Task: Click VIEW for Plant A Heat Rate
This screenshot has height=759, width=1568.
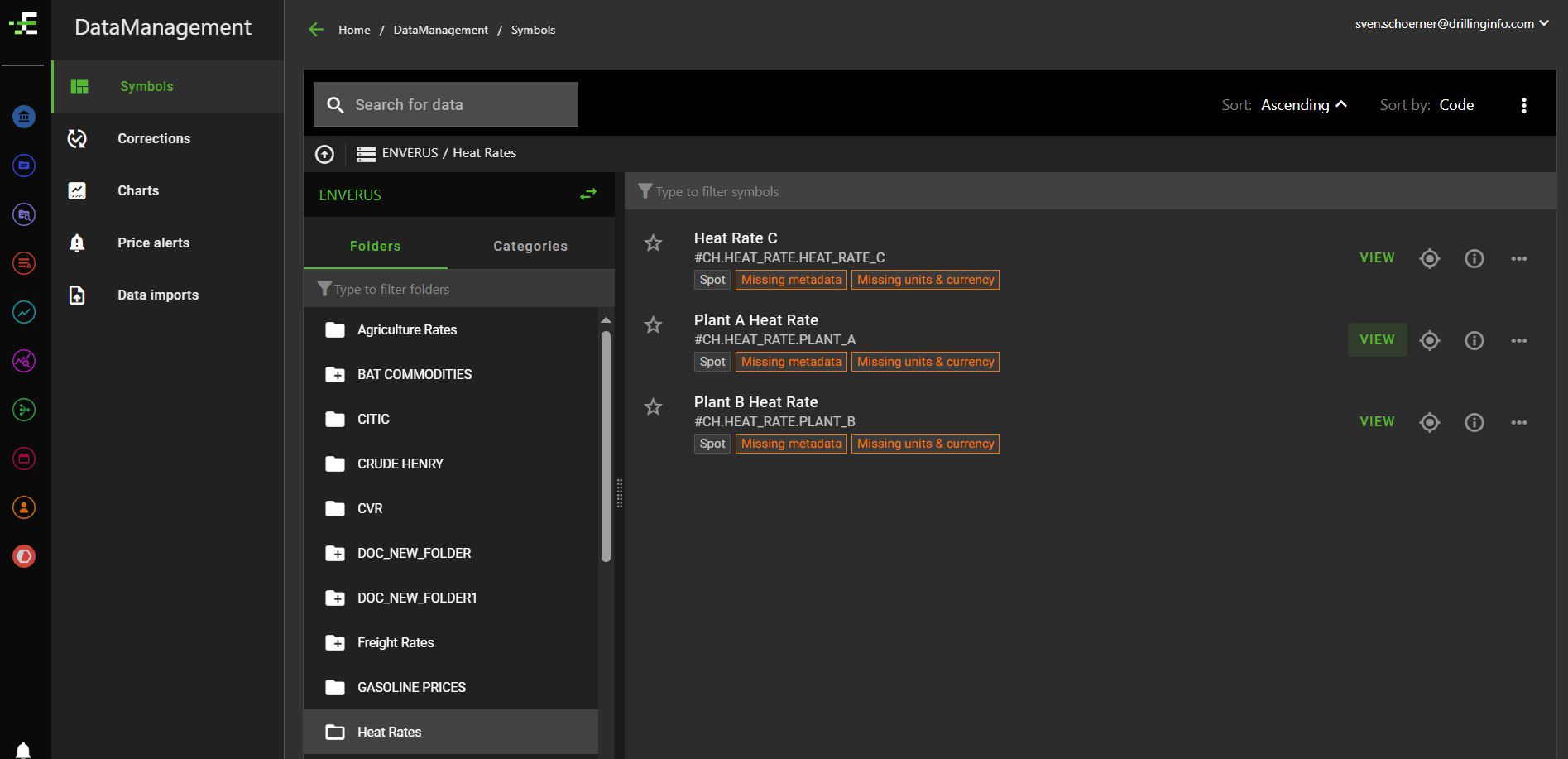Action: coord(1377,340)
